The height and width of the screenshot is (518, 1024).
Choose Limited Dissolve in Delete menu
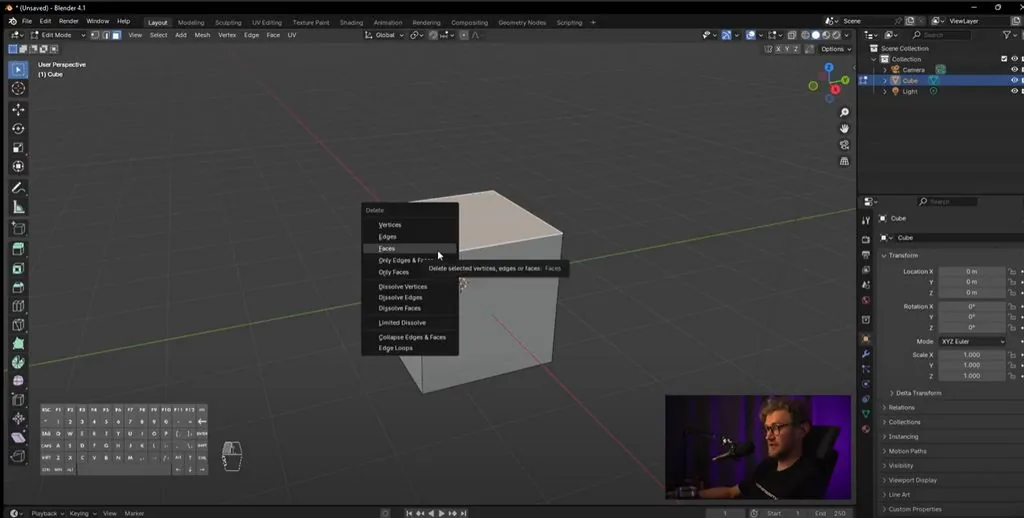410,323
